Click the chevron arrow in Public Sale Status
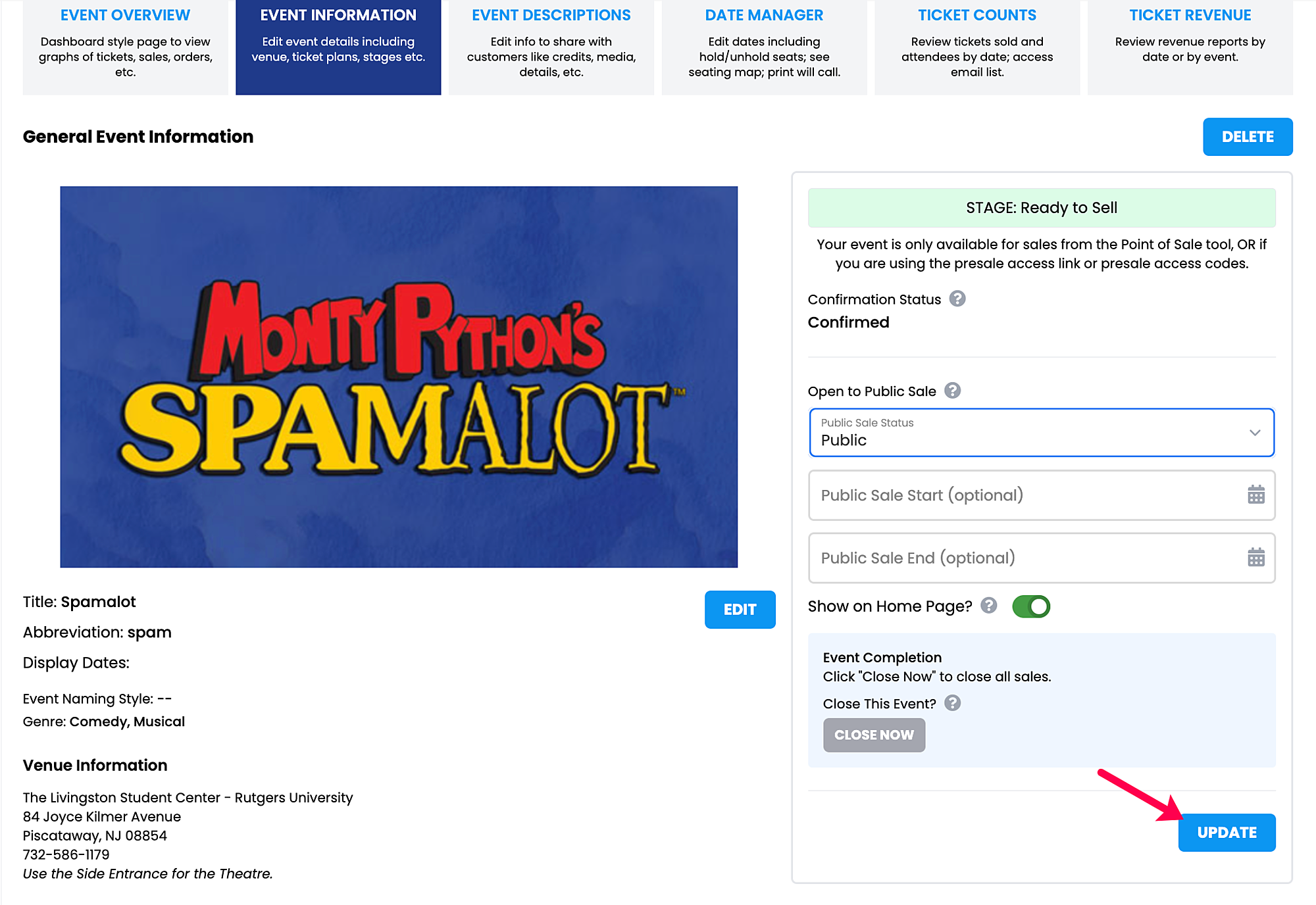Viewport: 1316px width, 905px height. pyautogui.click(x=1254, y=433)
